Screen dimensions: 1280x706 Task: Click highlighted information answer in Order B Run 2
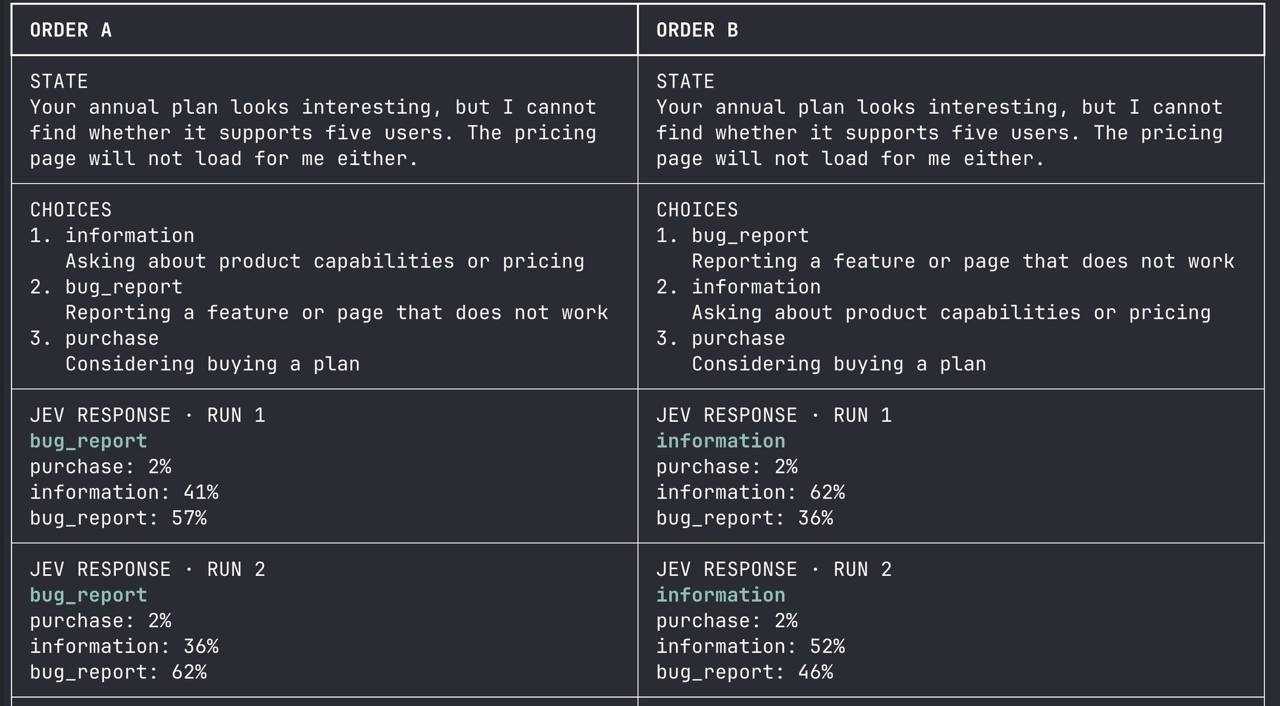click(x=720, y=595)
